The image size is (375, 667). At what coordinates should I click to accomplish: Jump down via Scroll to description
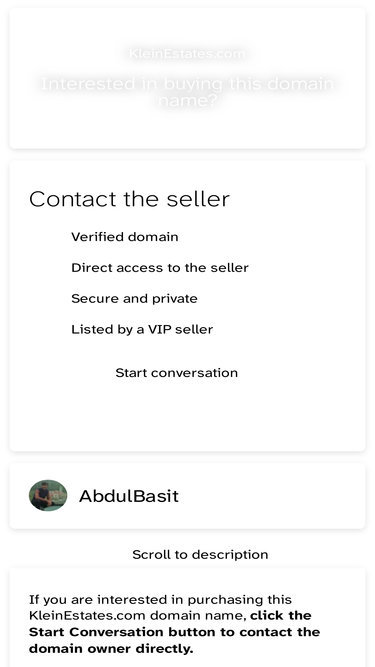pos(200,554)
